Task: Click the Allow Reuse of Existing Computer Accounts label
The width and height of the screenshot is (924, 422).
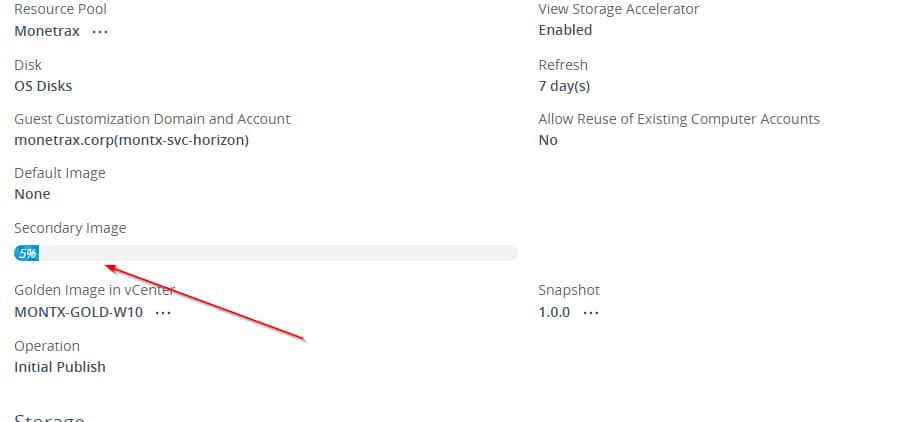Action: [678, 119]
